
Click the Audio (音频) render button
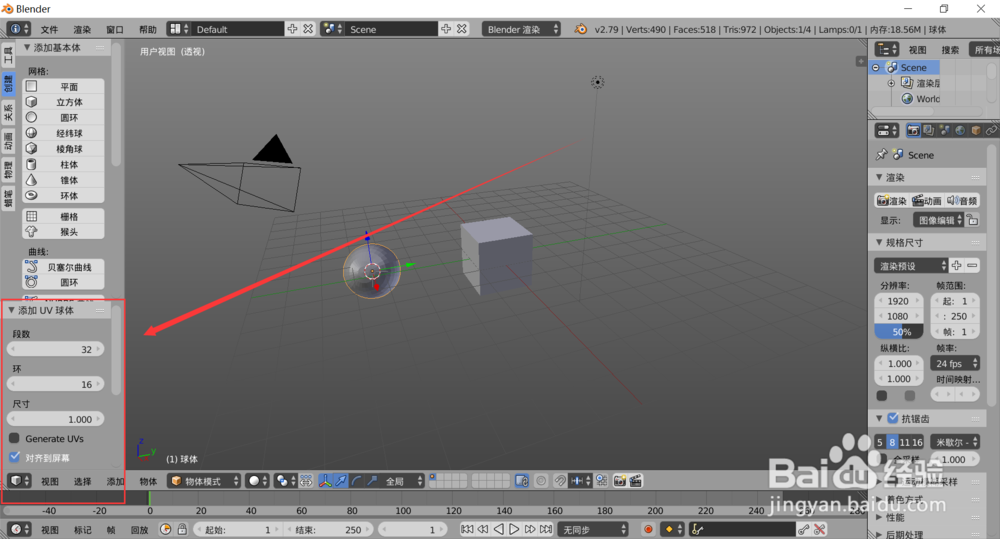pyautogui.click(x=962, y=201)
